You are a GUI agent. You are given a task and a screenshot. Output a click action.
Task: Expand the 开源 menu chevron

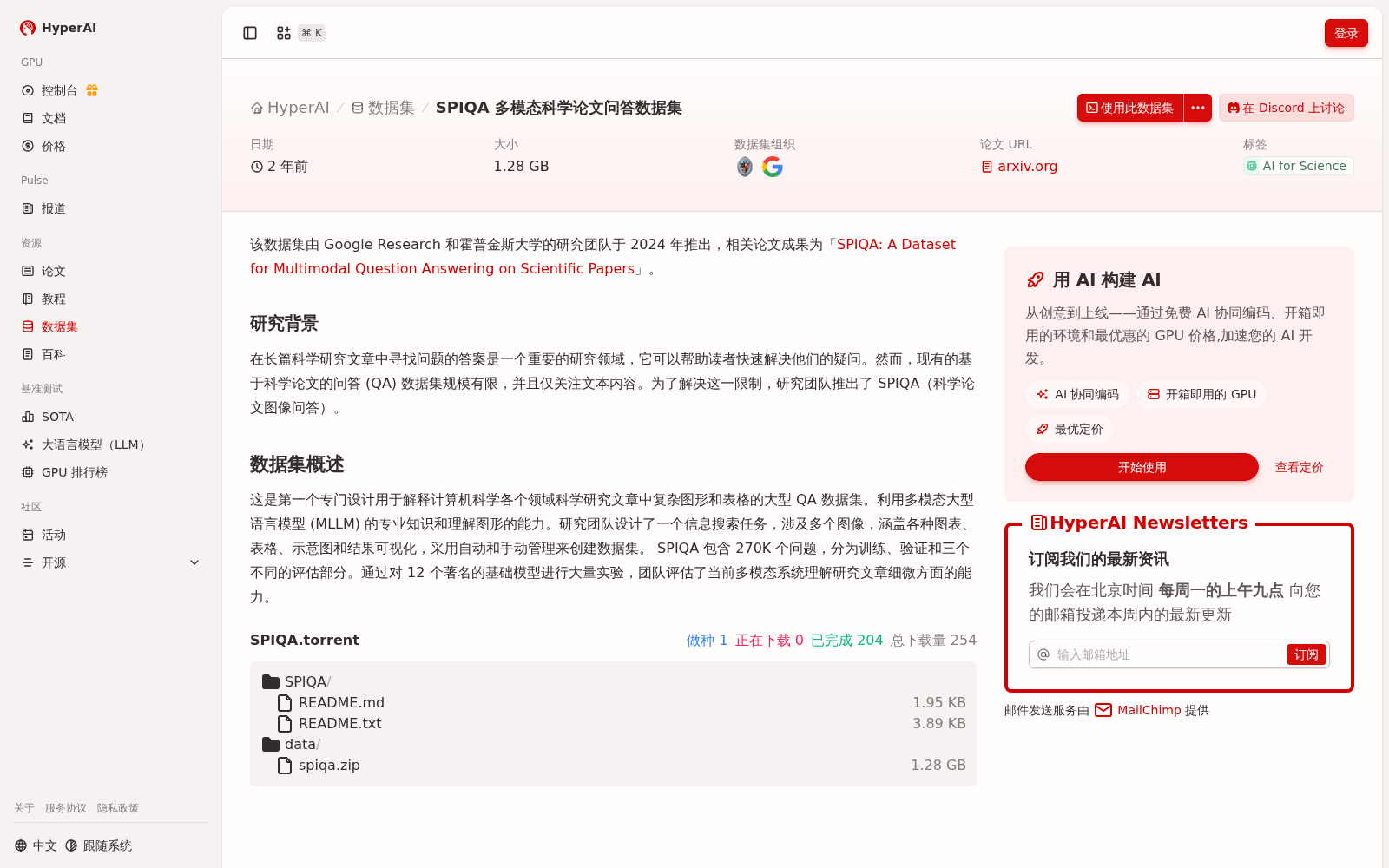click(194, 562)
